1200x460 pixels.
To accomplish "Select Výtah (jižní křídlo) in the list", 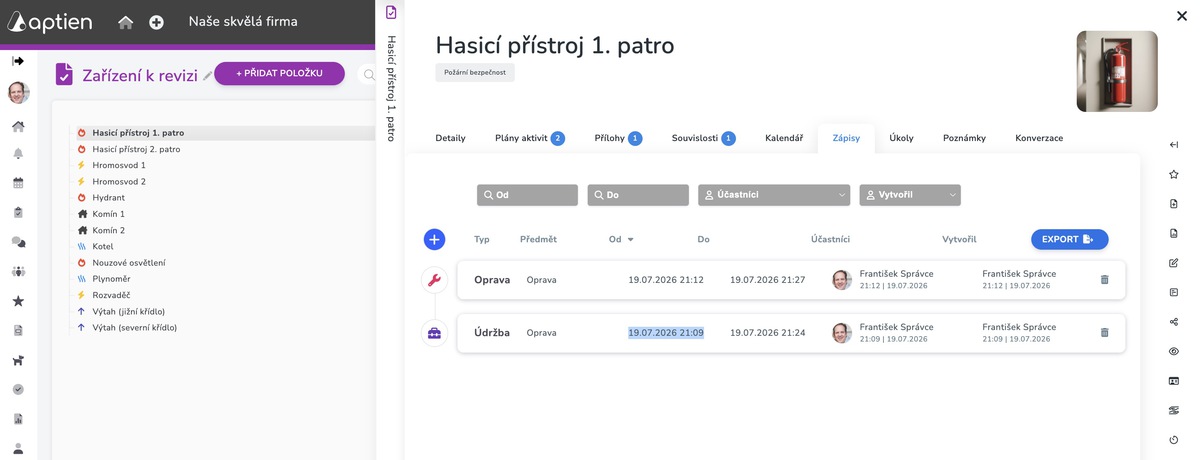I will pyautogui.click(x=128, y=311).
